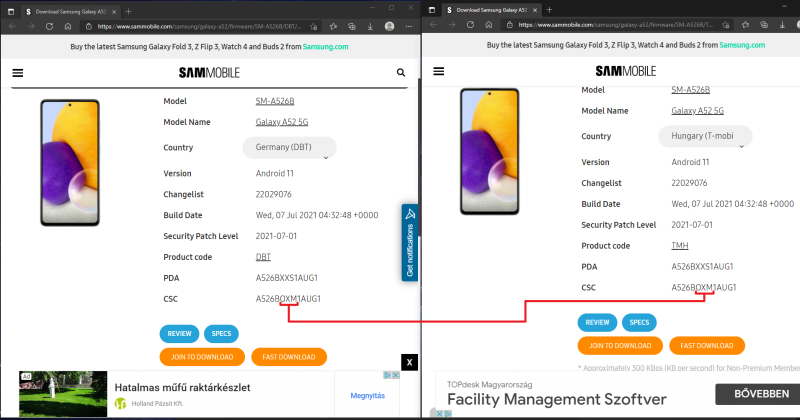Click Megnyitás in the Hatalmas műfű ad

[x=367, y=396]
